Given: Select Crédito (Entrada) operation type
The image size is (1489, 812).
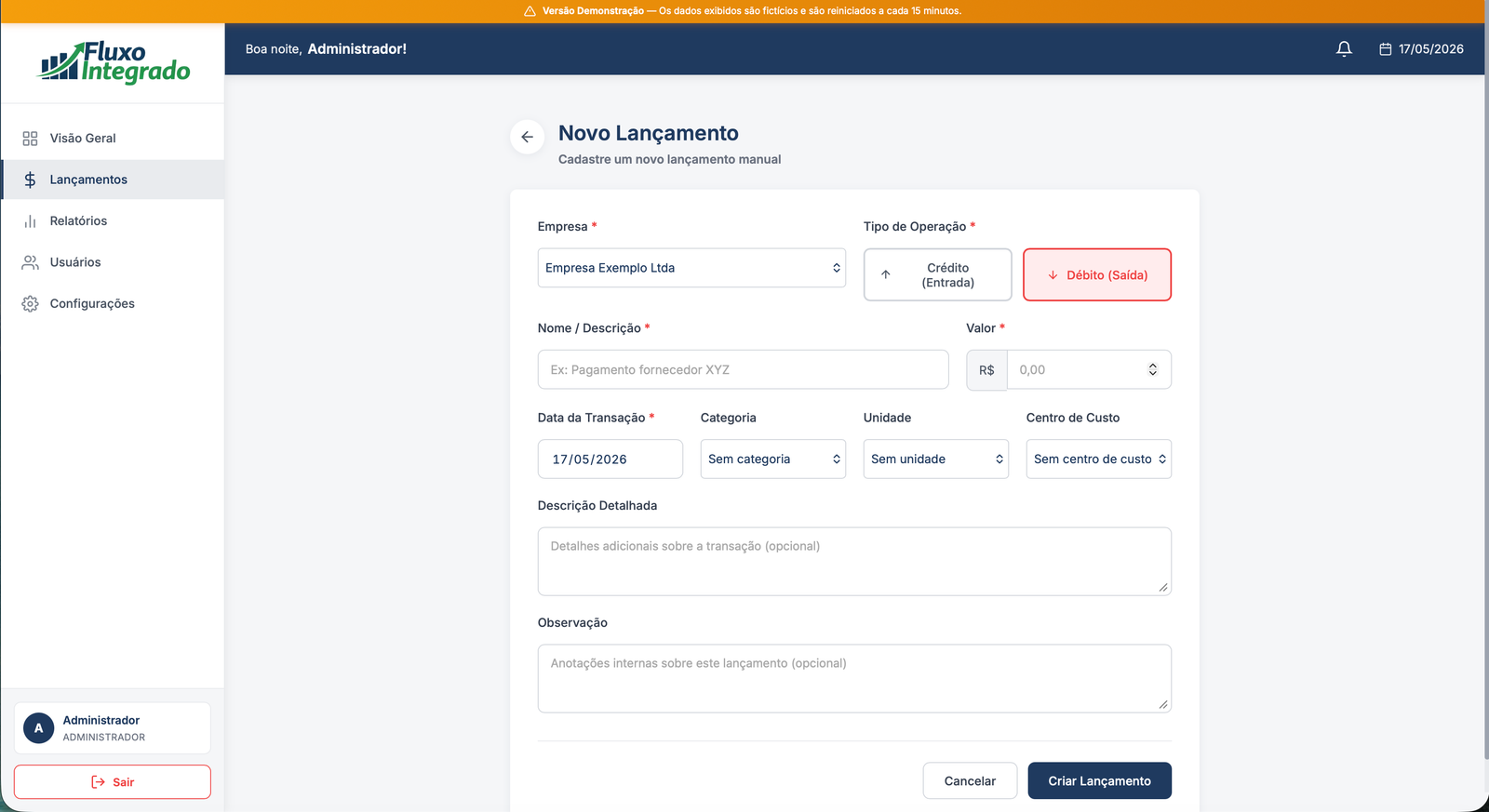Looking at the screenshot, I should (937, 274).
